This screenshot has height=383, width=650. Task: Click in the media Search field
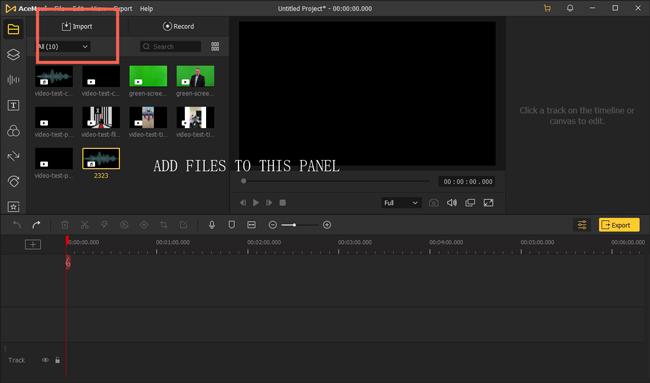[x=170, y=46]
